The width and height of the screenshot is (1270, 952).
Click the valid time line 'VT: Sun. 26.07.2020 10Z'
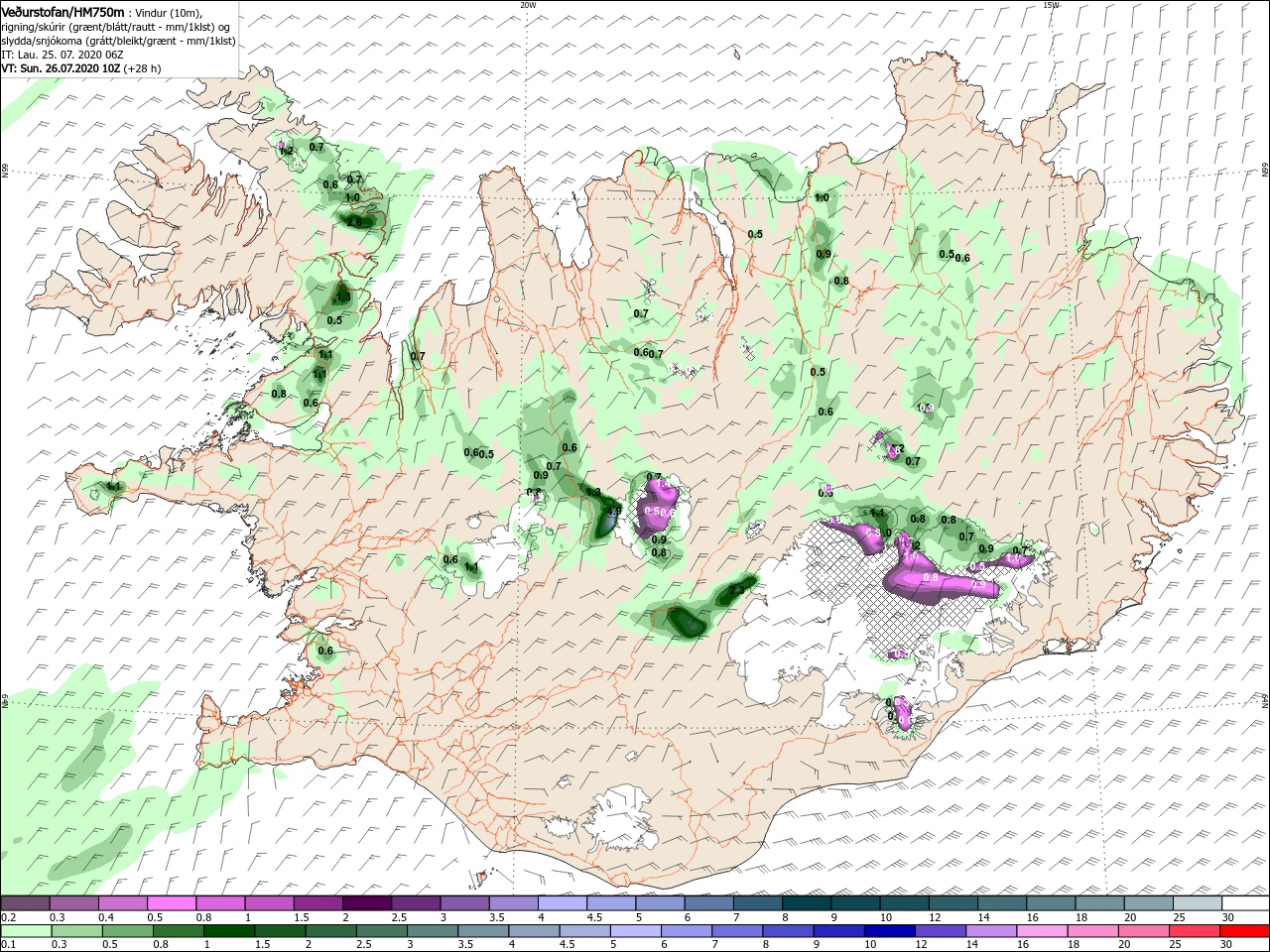point(62,68)
